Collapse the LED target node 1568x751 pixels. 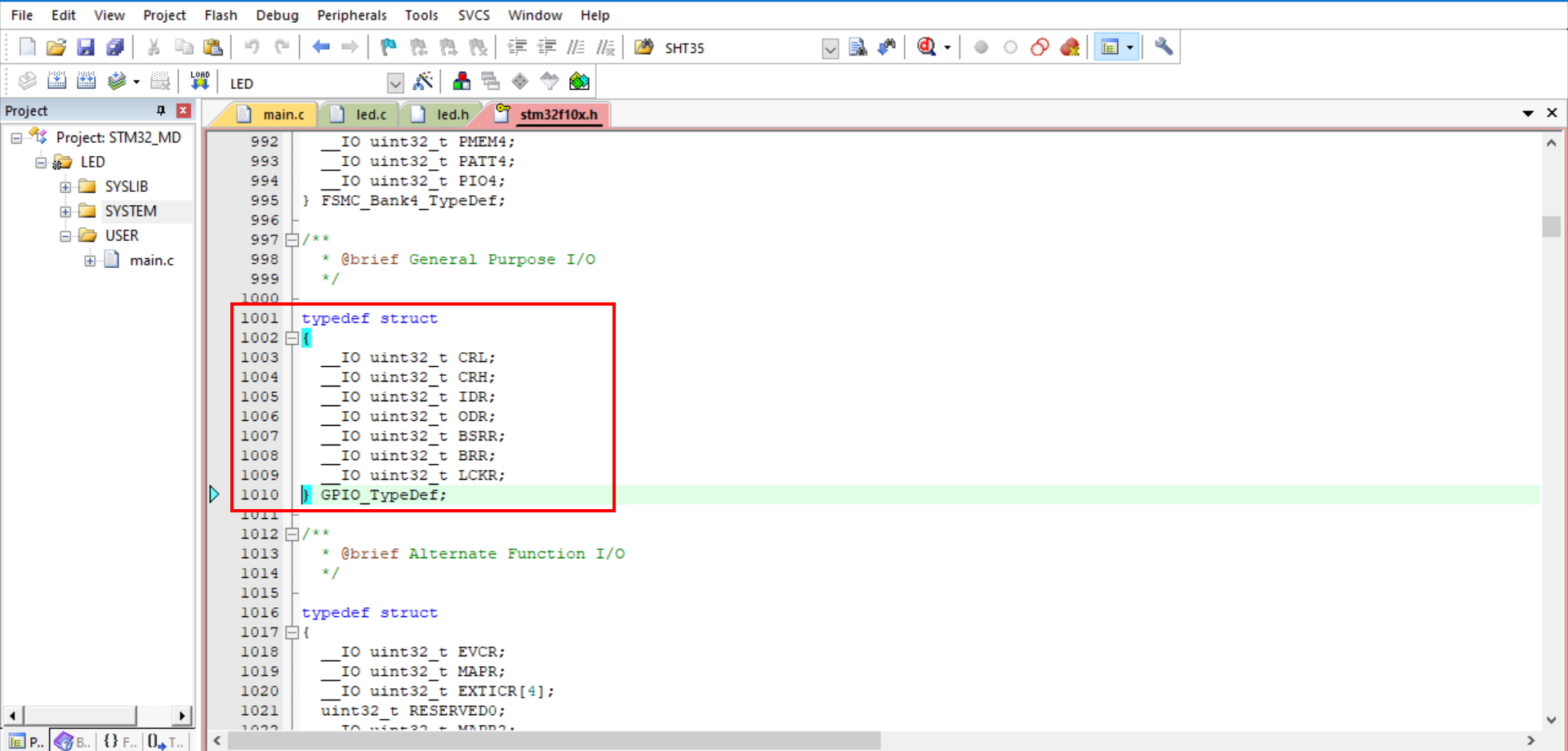point(41,163)
